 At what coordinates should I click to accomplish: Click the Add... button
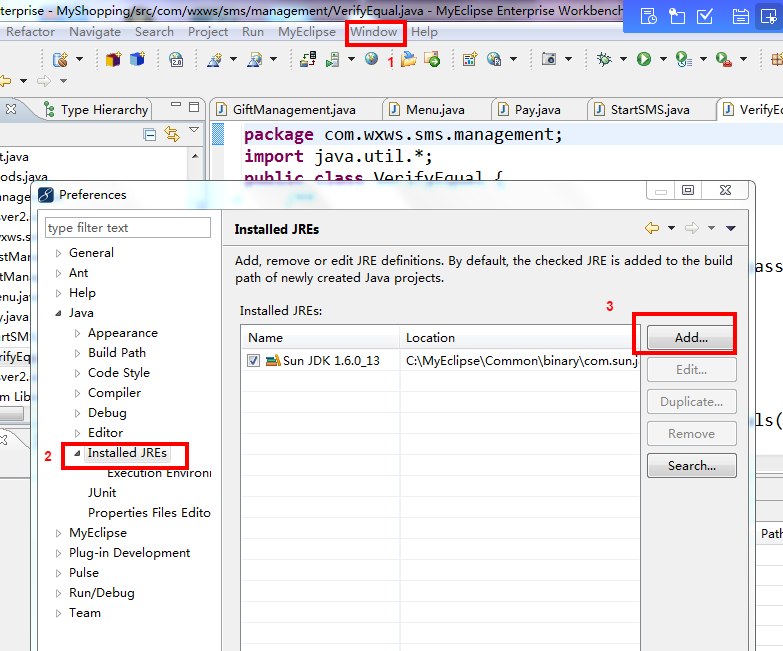(691, 338)
